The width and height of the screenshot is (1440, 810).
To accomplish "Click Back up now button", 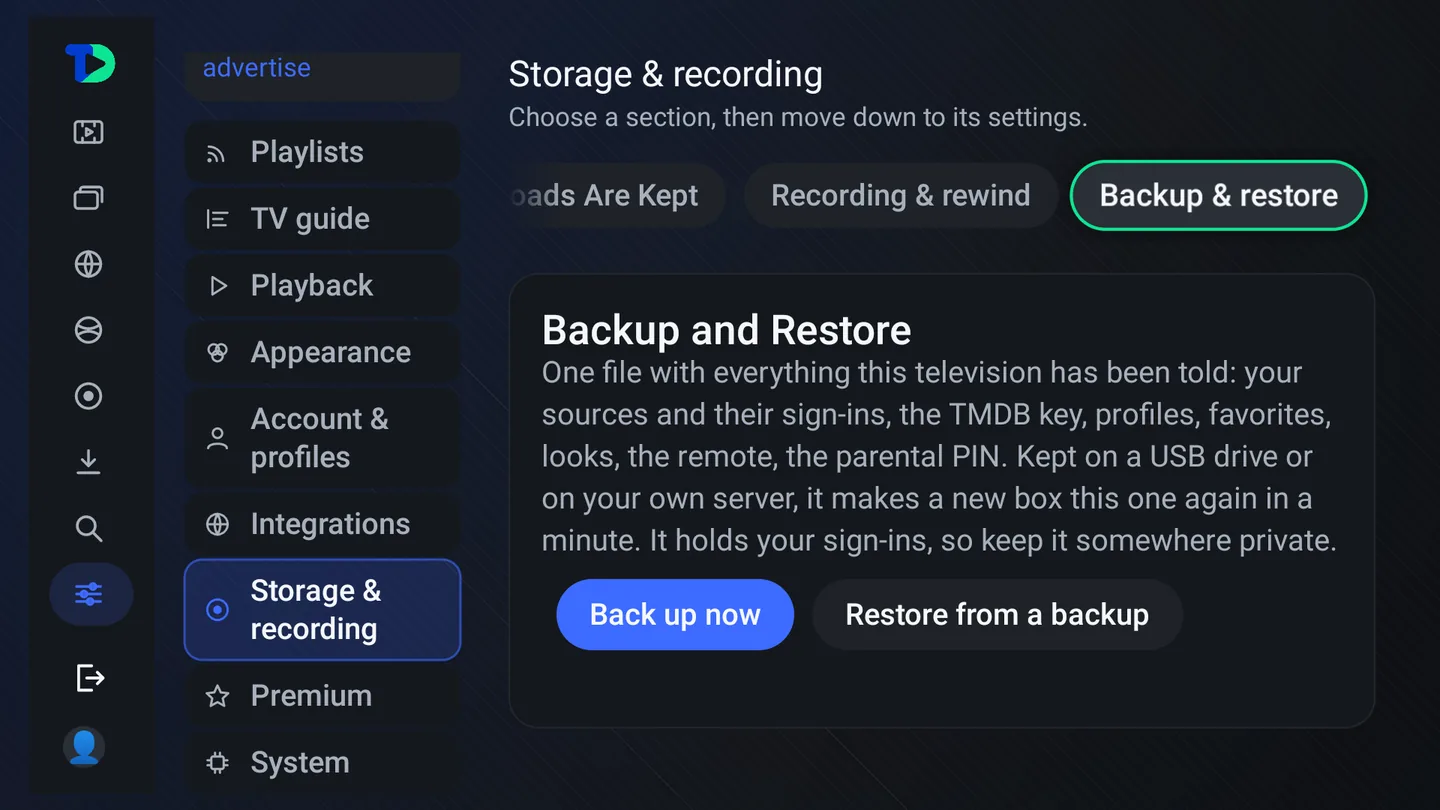I will pos(675,614).
